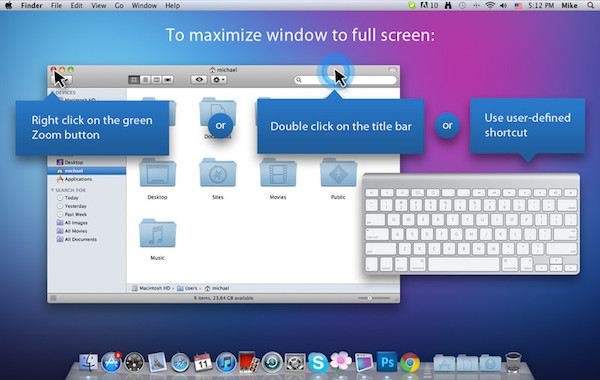Collapse the SEARCH FOR sidebar section
The image size is (600, 380).
pyautogui.click(x=52, y=190)
